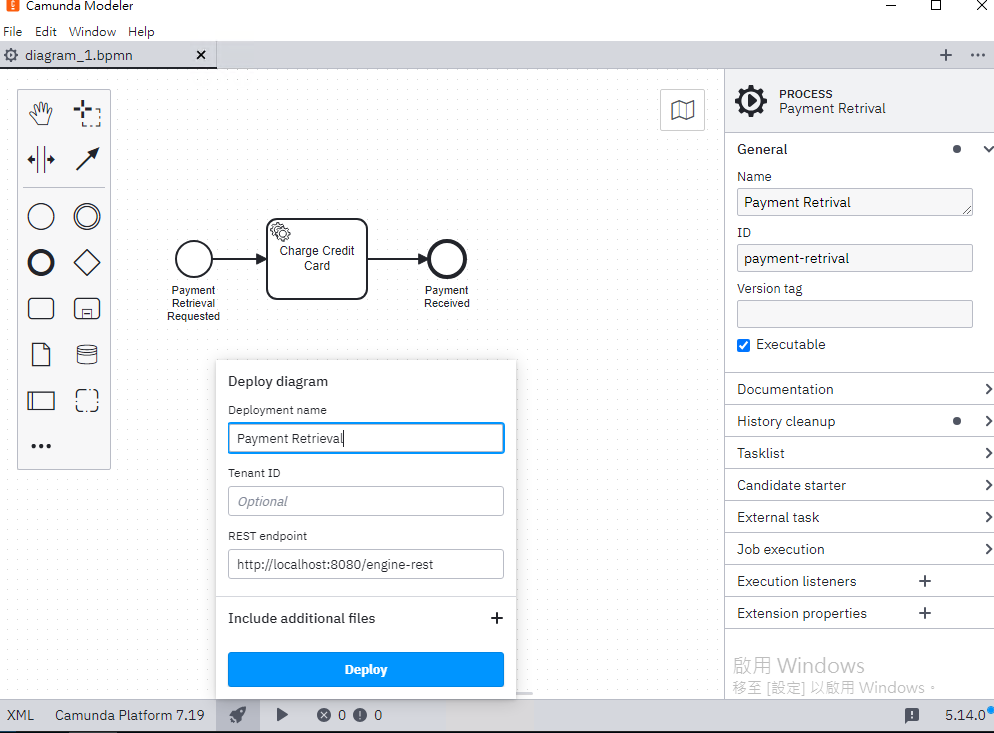Image resolution: width=994 pixels, height=733 pixels.
Task: Create a data store reference
Action: [x=87, y=354]
